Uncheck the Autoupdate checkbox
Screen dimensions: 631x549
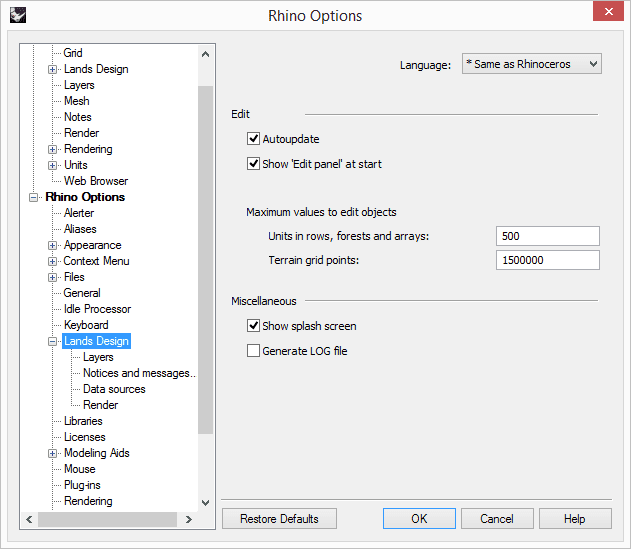pyautogui.click(x=254, y=139)
